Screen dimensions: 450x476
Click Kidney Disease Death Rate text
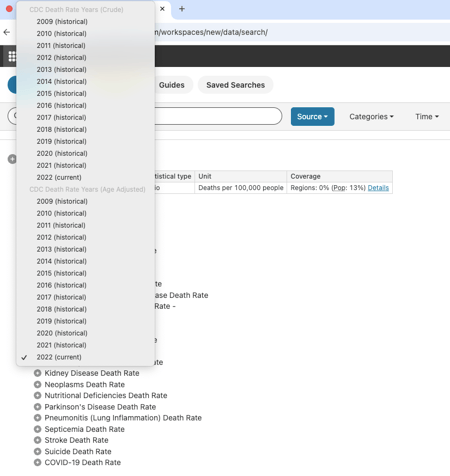[x=92, y=373]
